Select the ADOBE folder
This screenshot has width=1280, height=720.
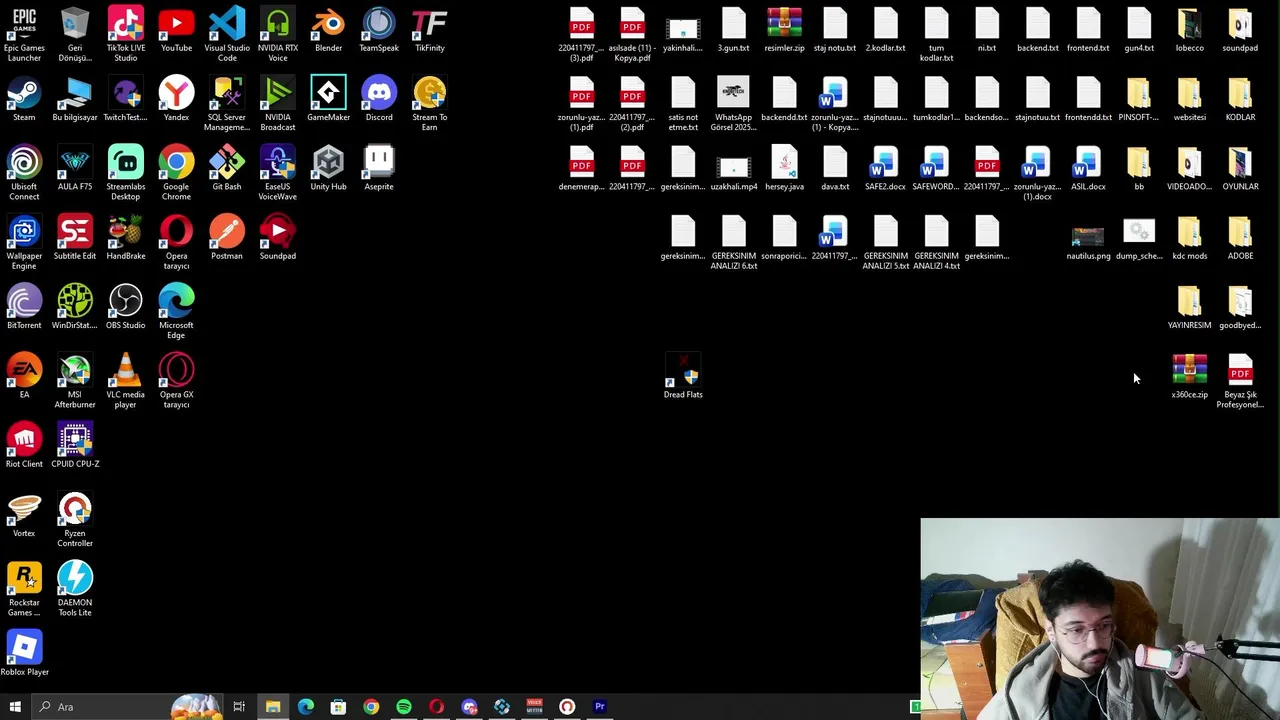[x=1240, y=238]
